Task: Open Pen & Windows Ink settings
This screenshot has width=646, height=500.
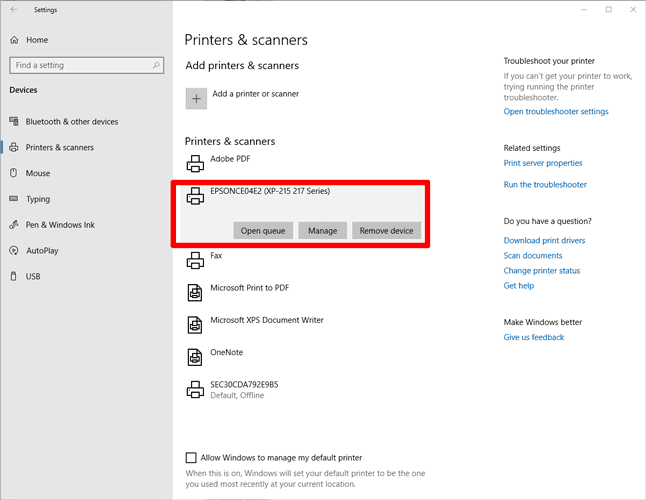Action: coord(60,225)
